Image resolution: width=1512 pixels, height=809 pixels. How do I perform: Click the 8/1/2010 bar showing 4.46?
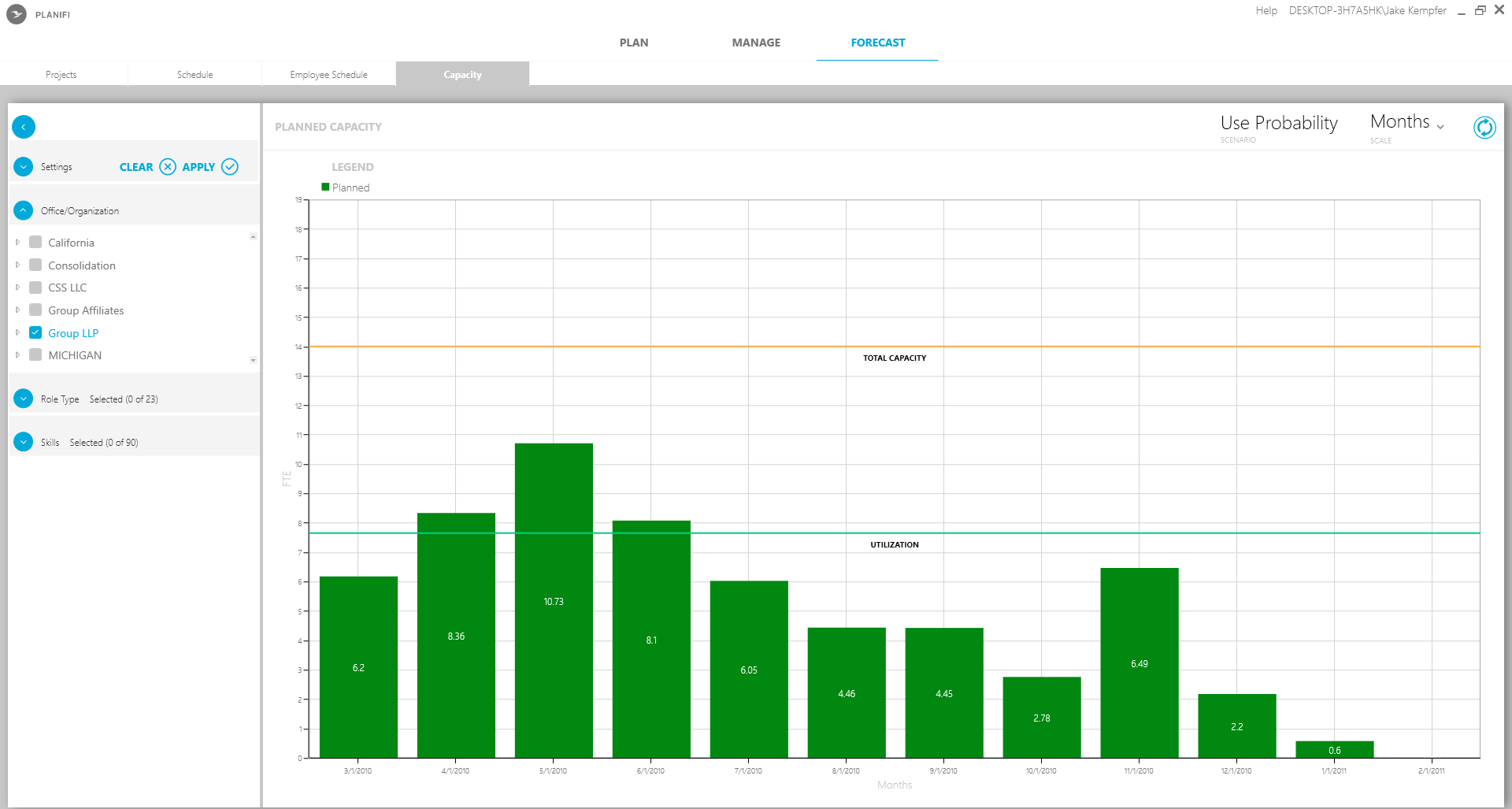[847, 693]
